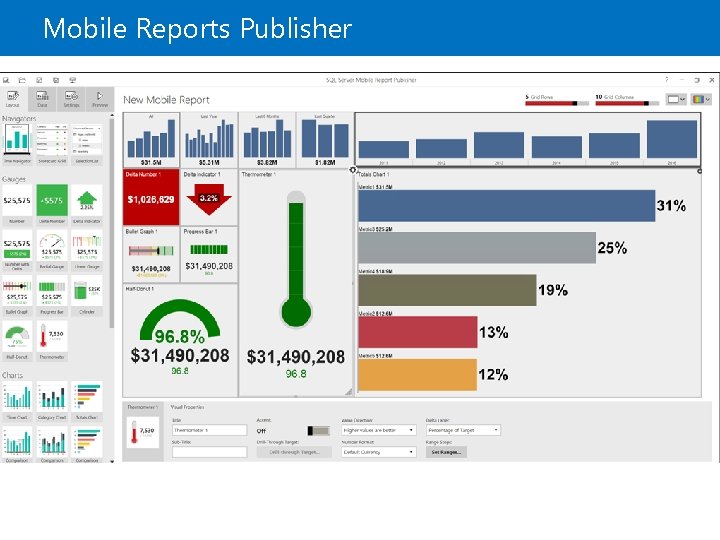The height and width of the screenshot is (540, 720).
Task: Click the connect to server monitor icon
Action: [73, 80]
